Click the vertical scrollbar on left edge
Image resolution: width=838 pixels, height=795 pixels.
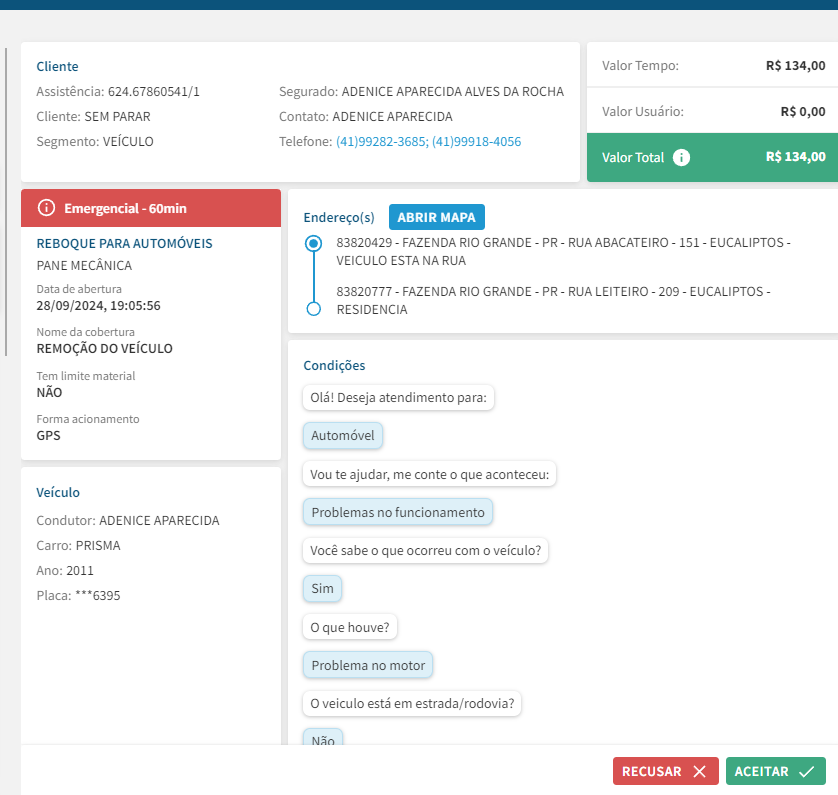pyautogui.click(x=6, y=200)
